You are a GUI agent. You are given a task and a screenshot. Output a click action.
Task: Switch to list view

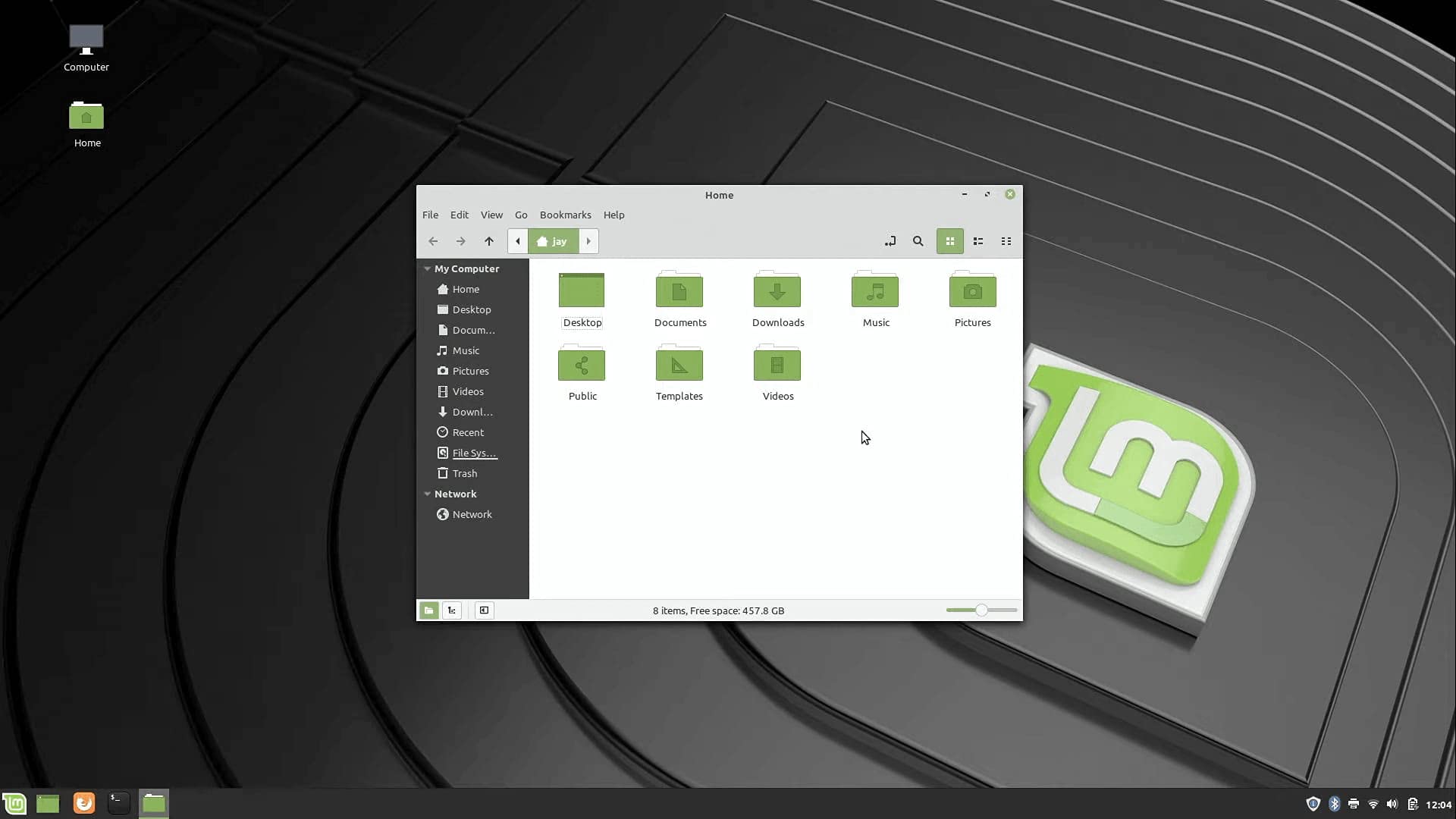(978, 241)
